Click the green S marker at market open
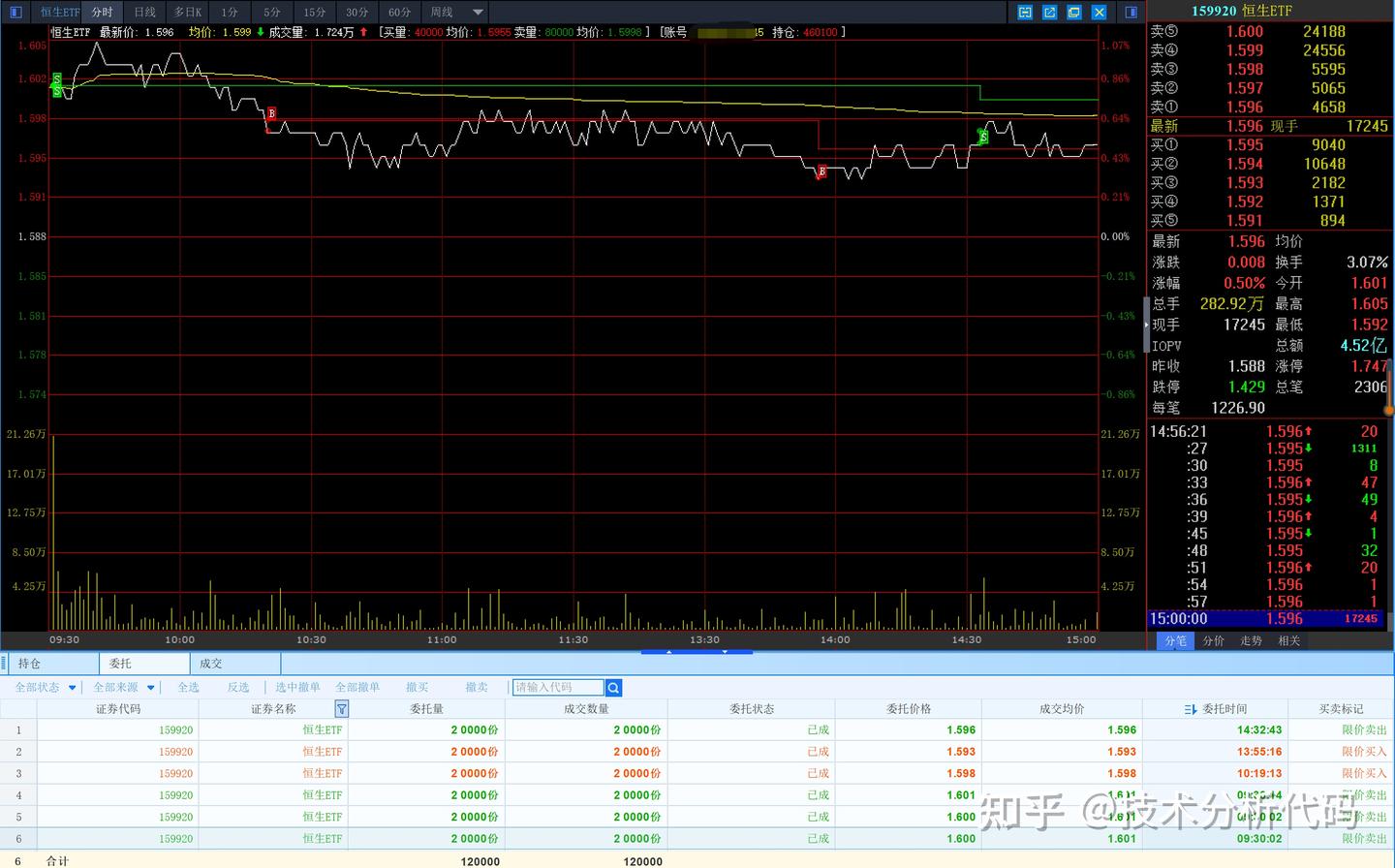 (57, 84)
